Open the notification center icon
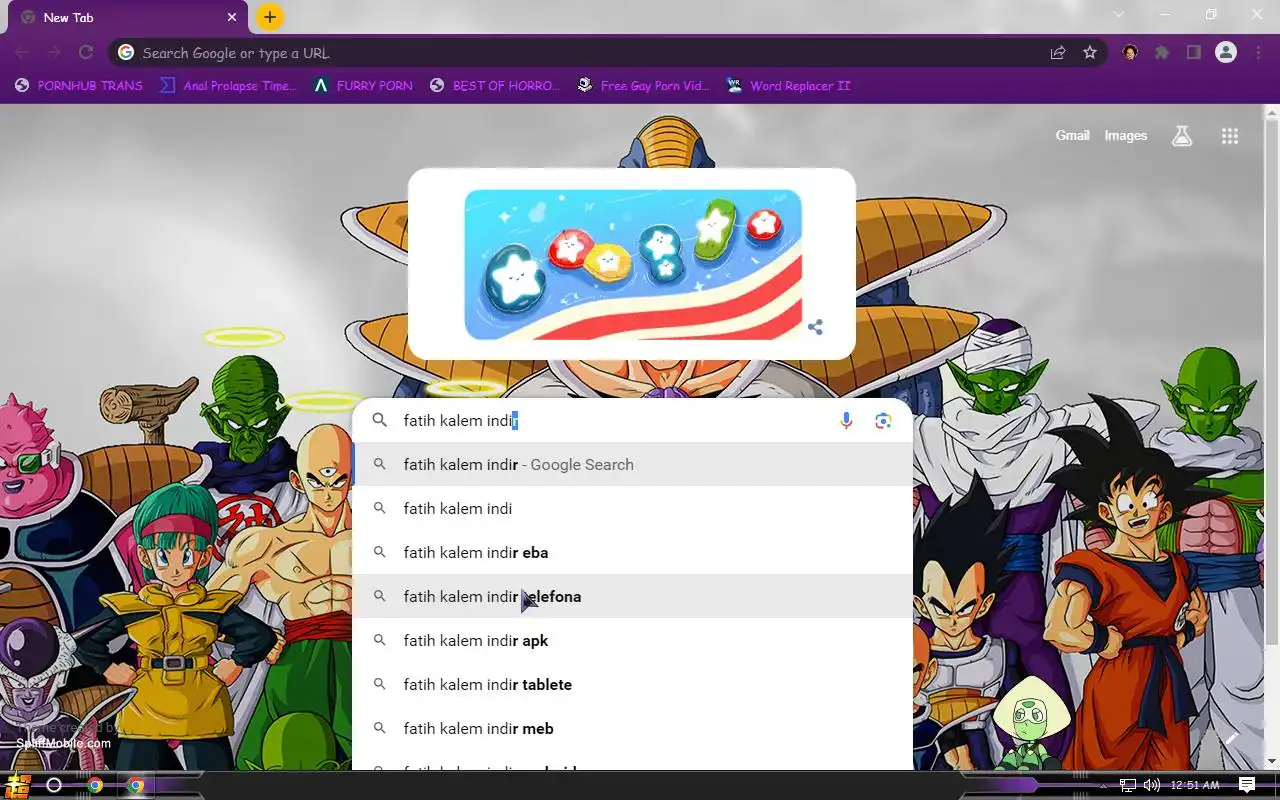This screenshot has width=1280, height=800. click(1247, 785)
